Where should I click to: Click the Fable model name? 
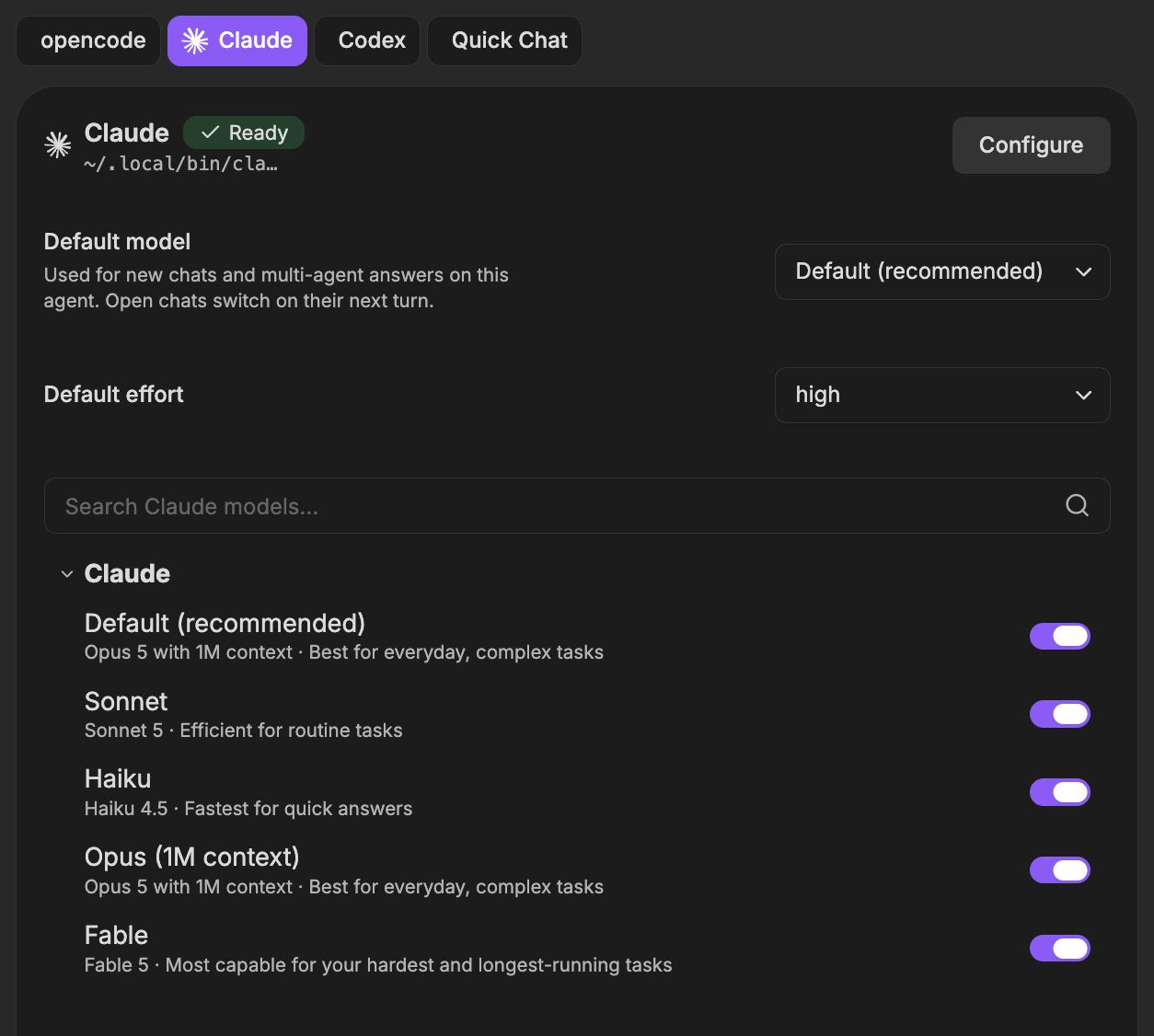tap(116, 936)
